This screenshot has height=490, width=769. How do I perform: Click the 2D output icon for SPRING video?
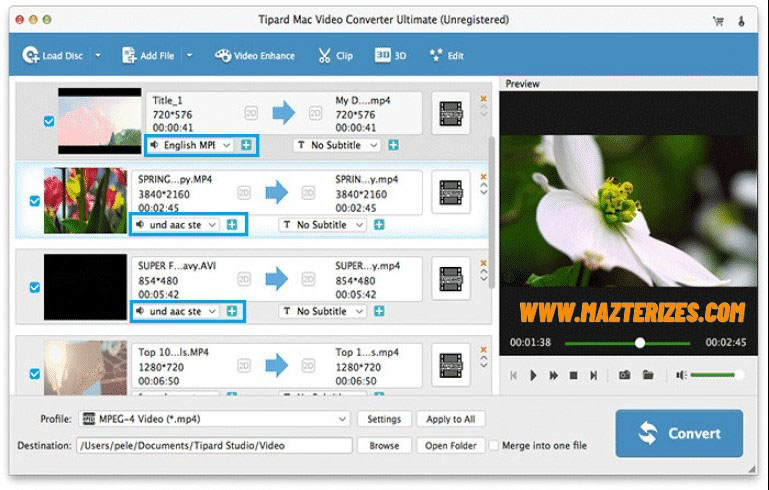coord(308,192)
